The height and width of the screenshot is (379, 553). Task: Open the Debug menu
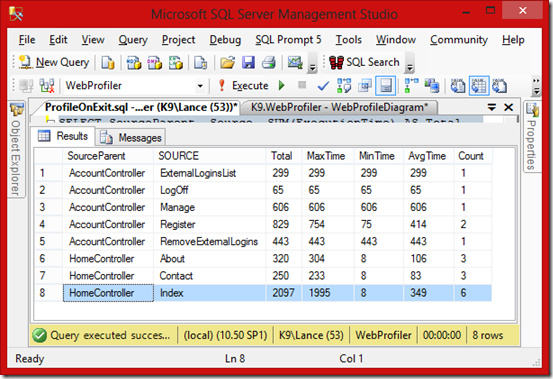coord(225,39)
